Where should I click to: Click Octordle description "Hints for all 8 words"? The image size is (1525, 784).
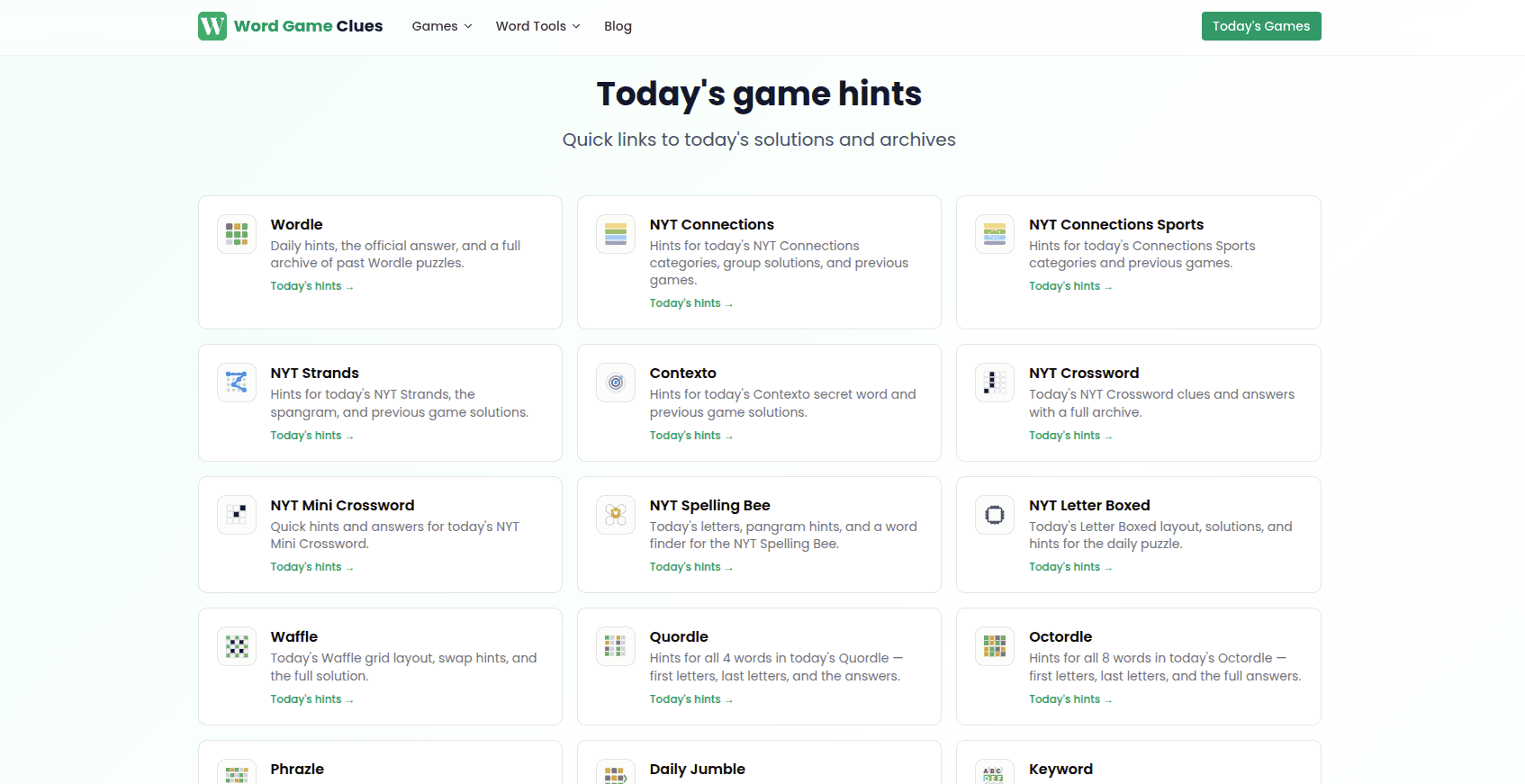pos(1165,667)
